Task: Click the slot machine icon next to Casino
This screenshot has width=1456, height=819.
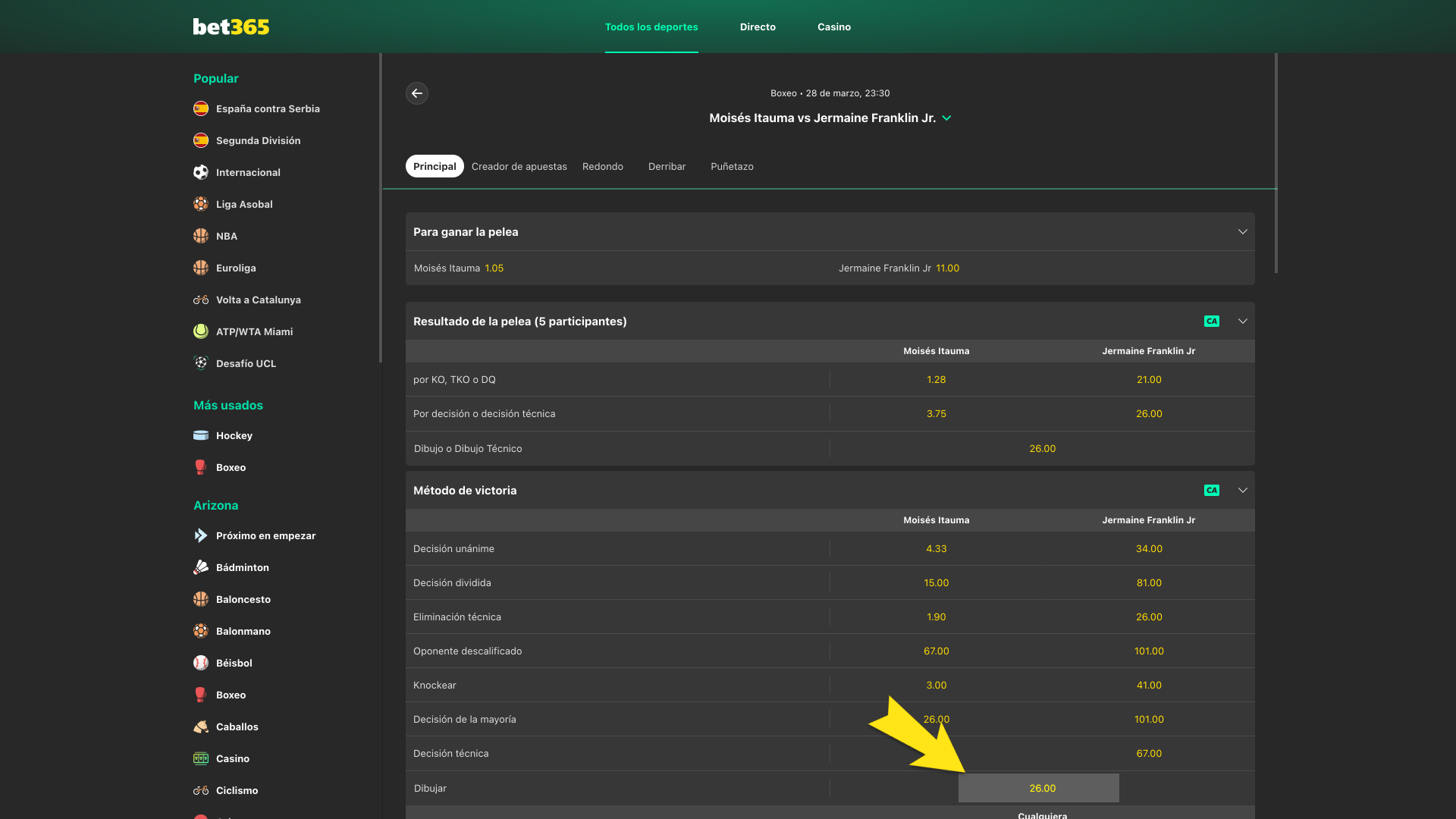Action: coord(201,758)
